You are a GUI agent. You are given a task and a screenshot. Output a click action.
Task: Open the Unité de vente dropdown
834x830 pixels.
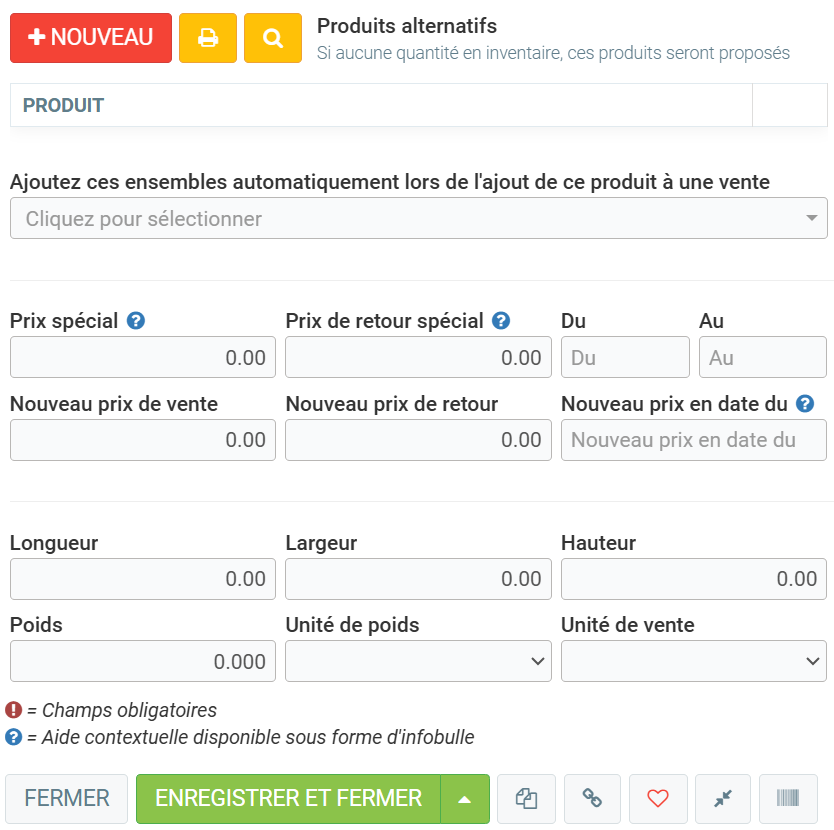693,661
